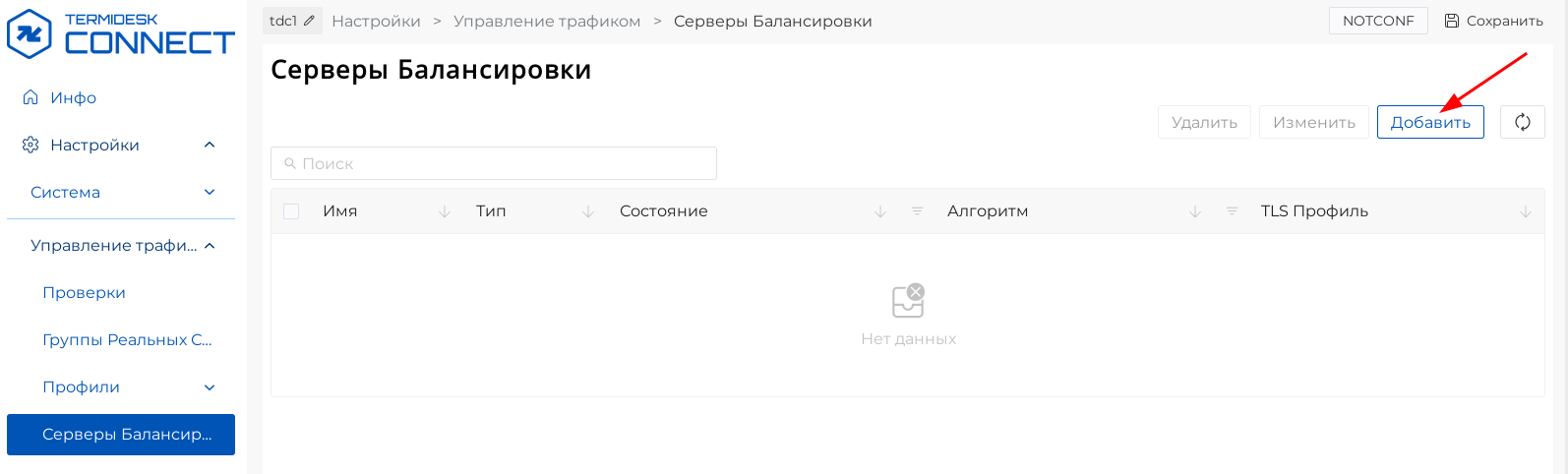The height and width of the screenshot is (474, 1568).
Task: Go to the Инфо page
Action: pos(73,98)
